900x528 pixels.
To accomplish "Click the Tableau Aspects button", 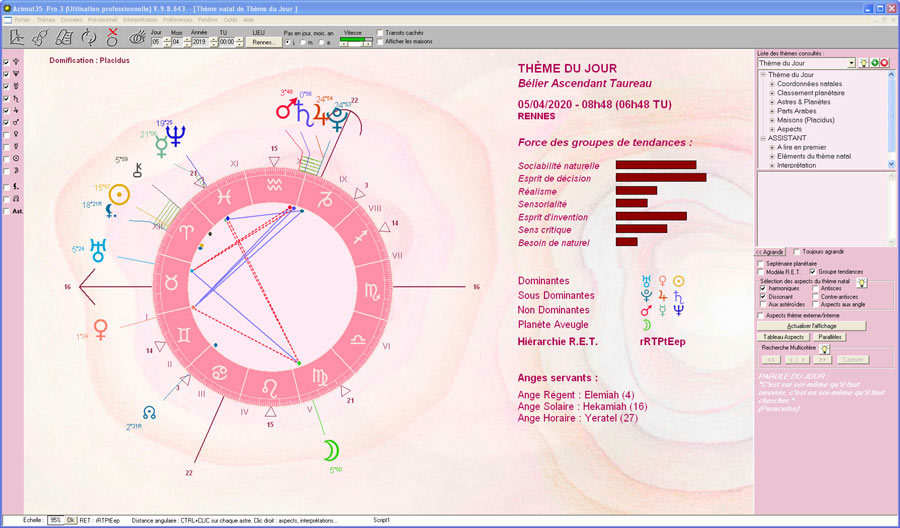I will tap(785, 337).
